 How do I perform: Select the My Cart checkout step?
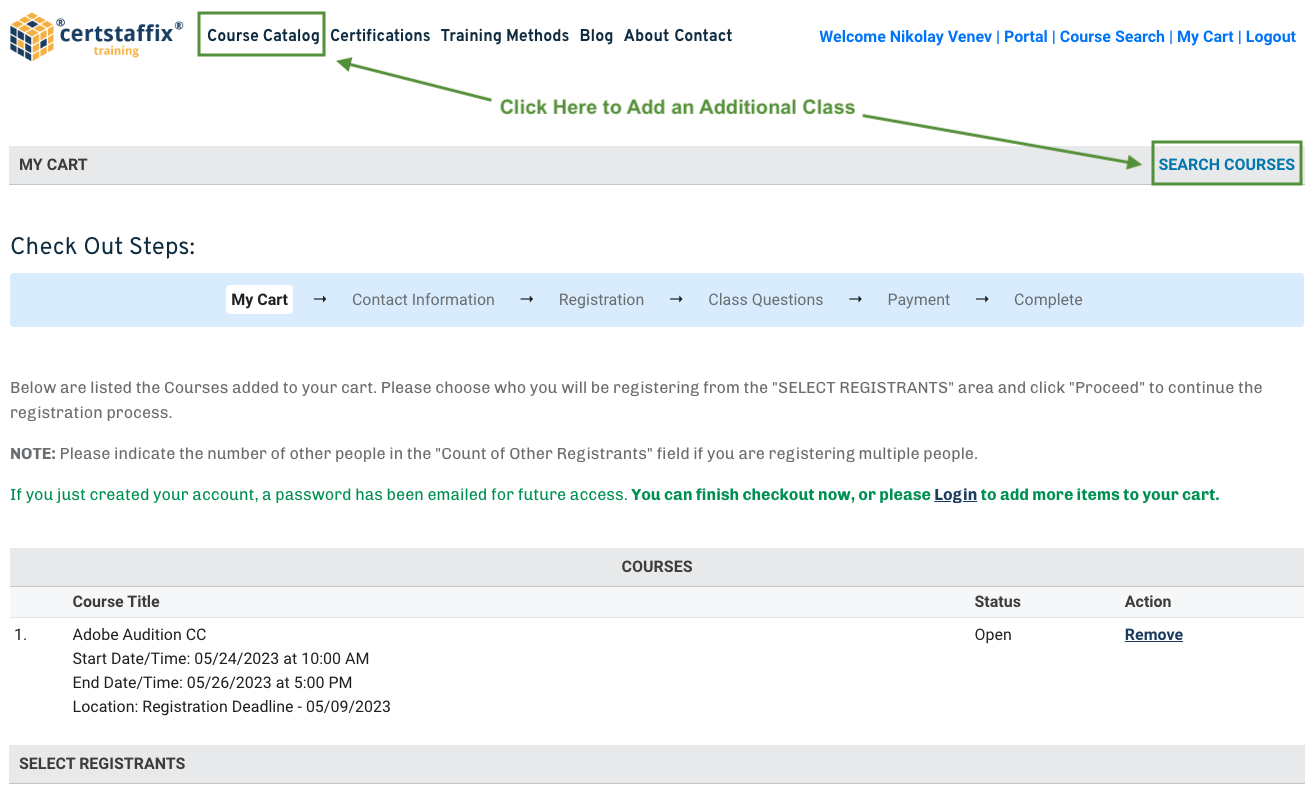click(x=259, y=299)
